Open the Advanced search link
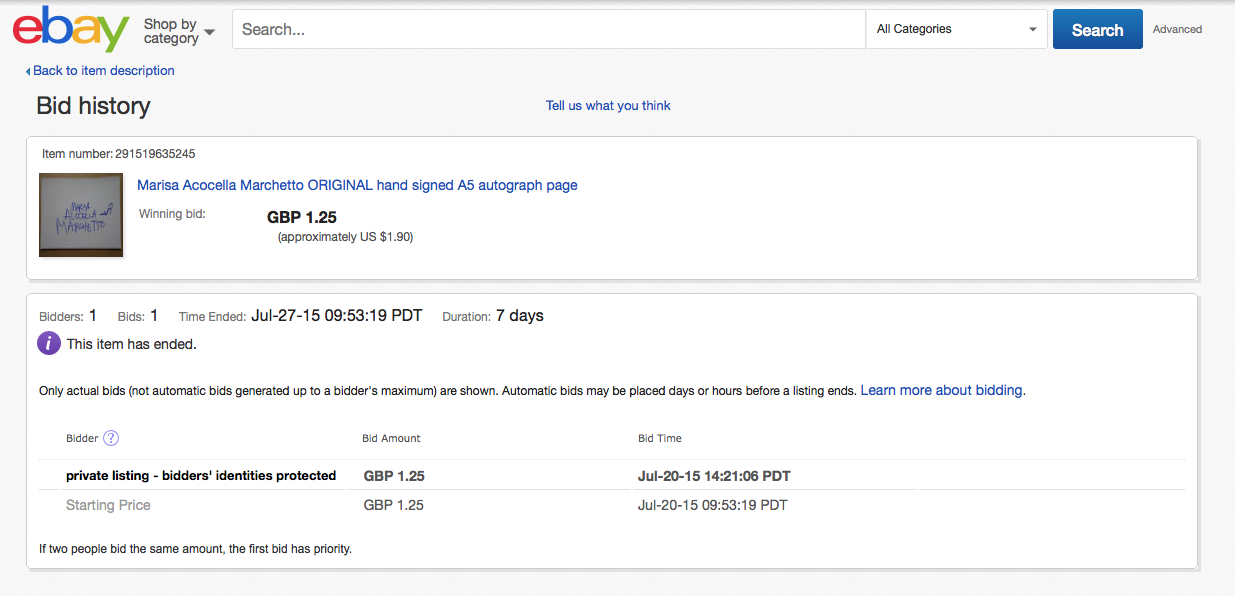Viewport: 1235px width, 596px height. coord(1177,29)
